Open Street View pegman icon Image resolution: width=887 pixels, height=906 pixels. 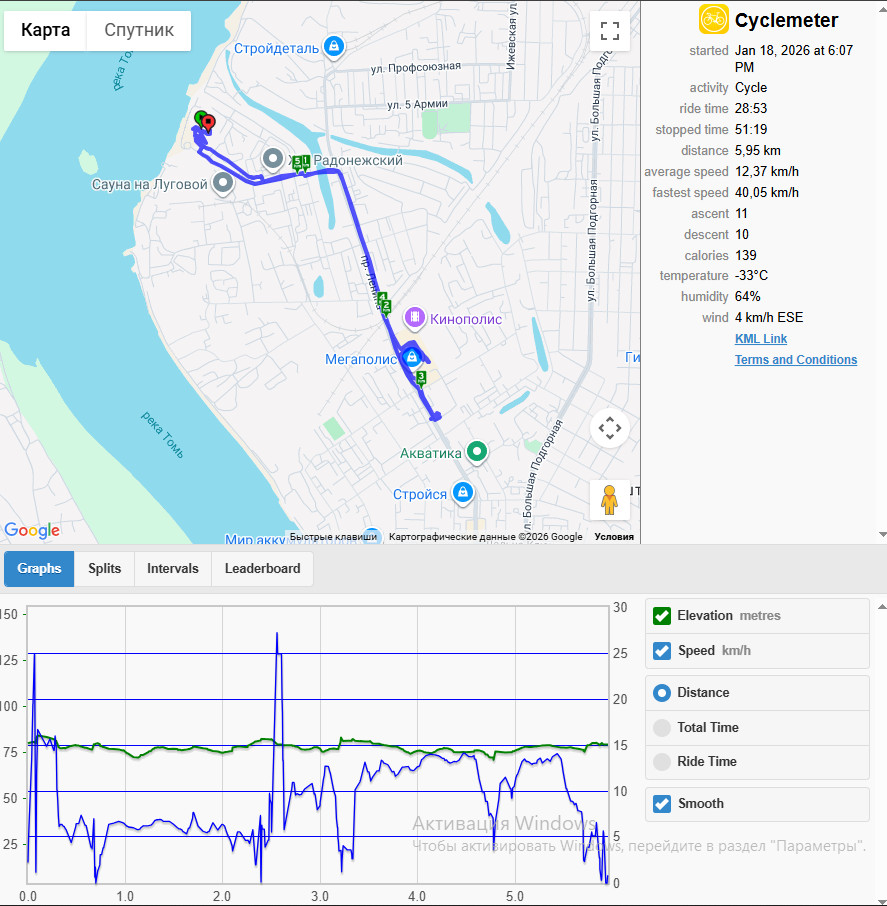tap(610, 500)
